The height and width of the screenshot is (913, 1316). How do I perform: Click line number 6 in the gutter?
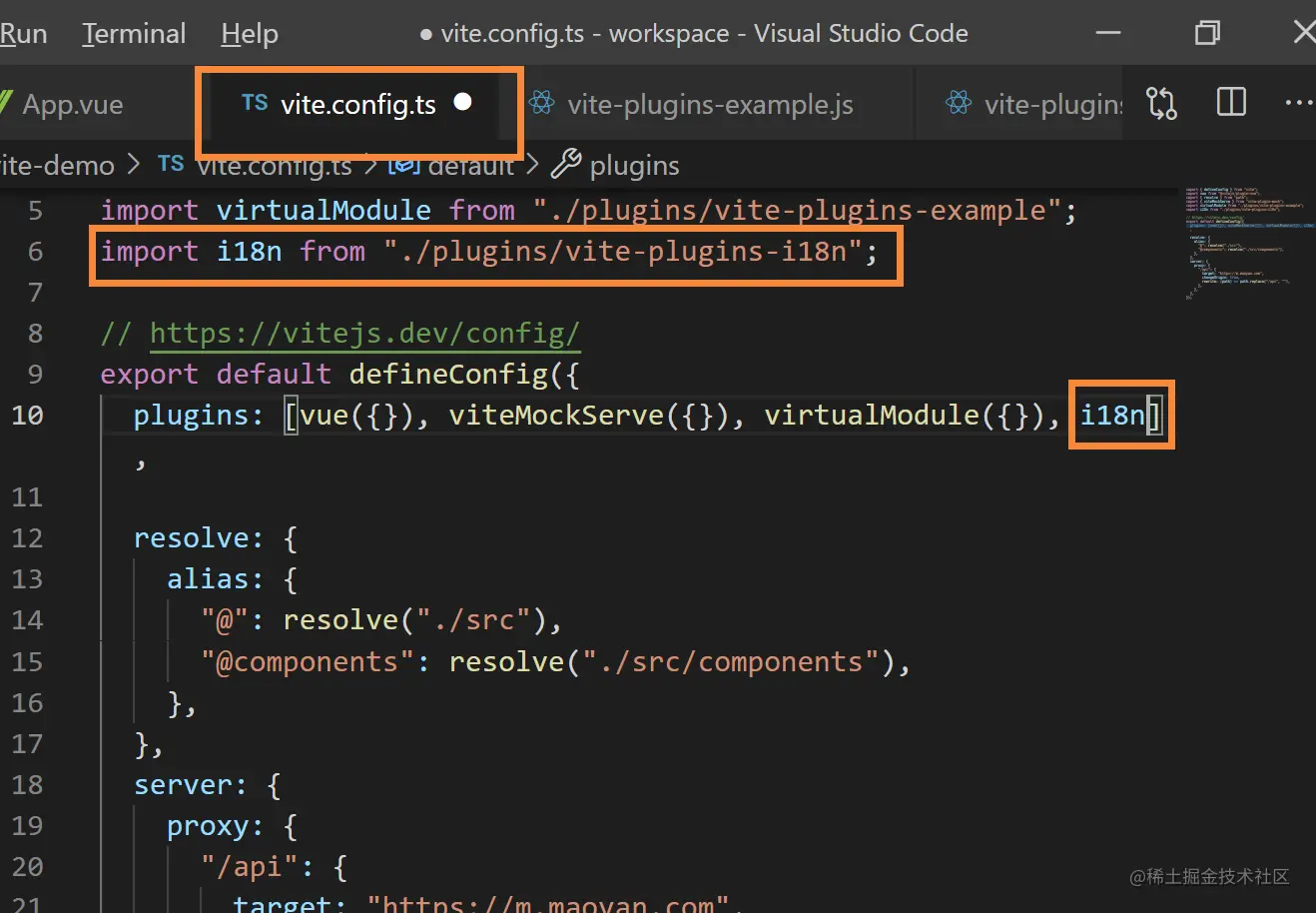click(x=35, y=252)
